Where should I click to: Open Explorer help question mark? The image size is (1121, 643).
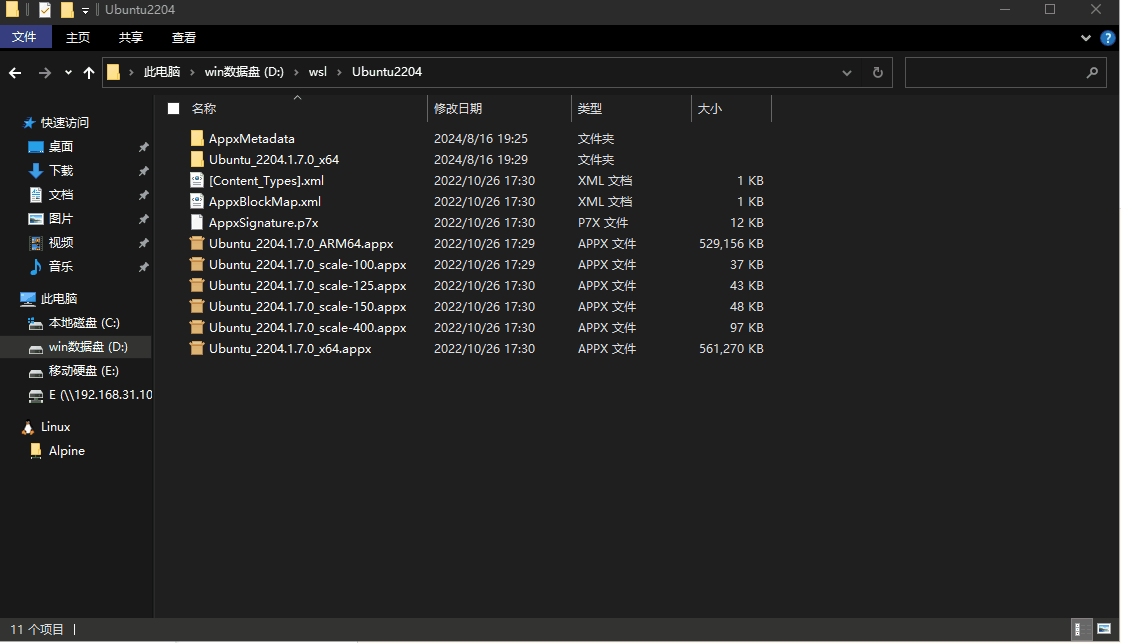coord(1107,38)
